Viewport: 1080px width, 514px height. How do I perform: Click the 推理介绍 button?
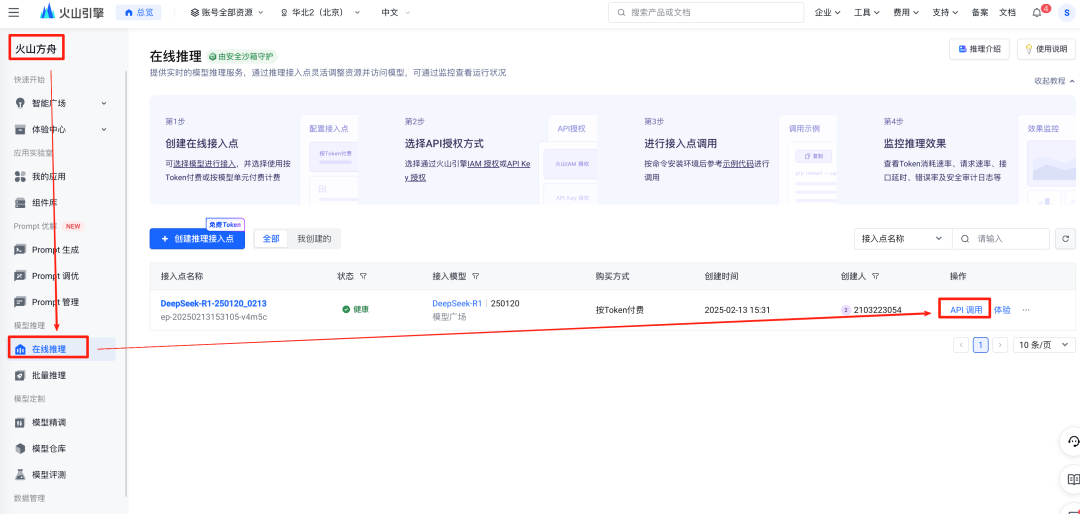coord(979,49)
